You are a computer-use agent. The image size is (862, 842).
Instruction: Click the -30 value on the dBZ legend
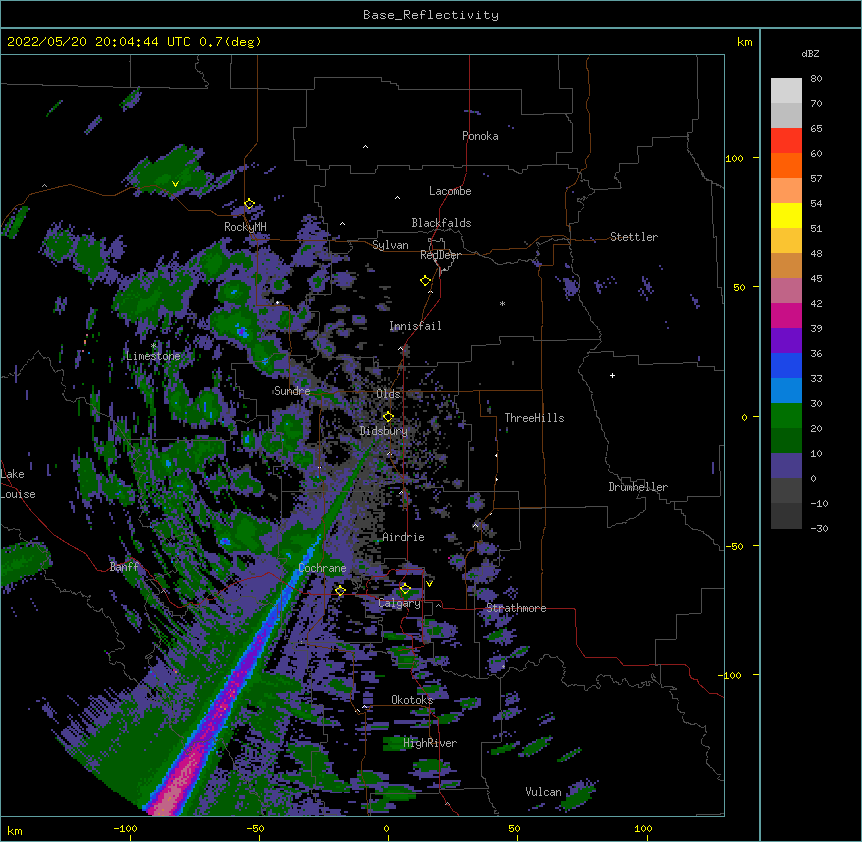[x=819, y=528]
